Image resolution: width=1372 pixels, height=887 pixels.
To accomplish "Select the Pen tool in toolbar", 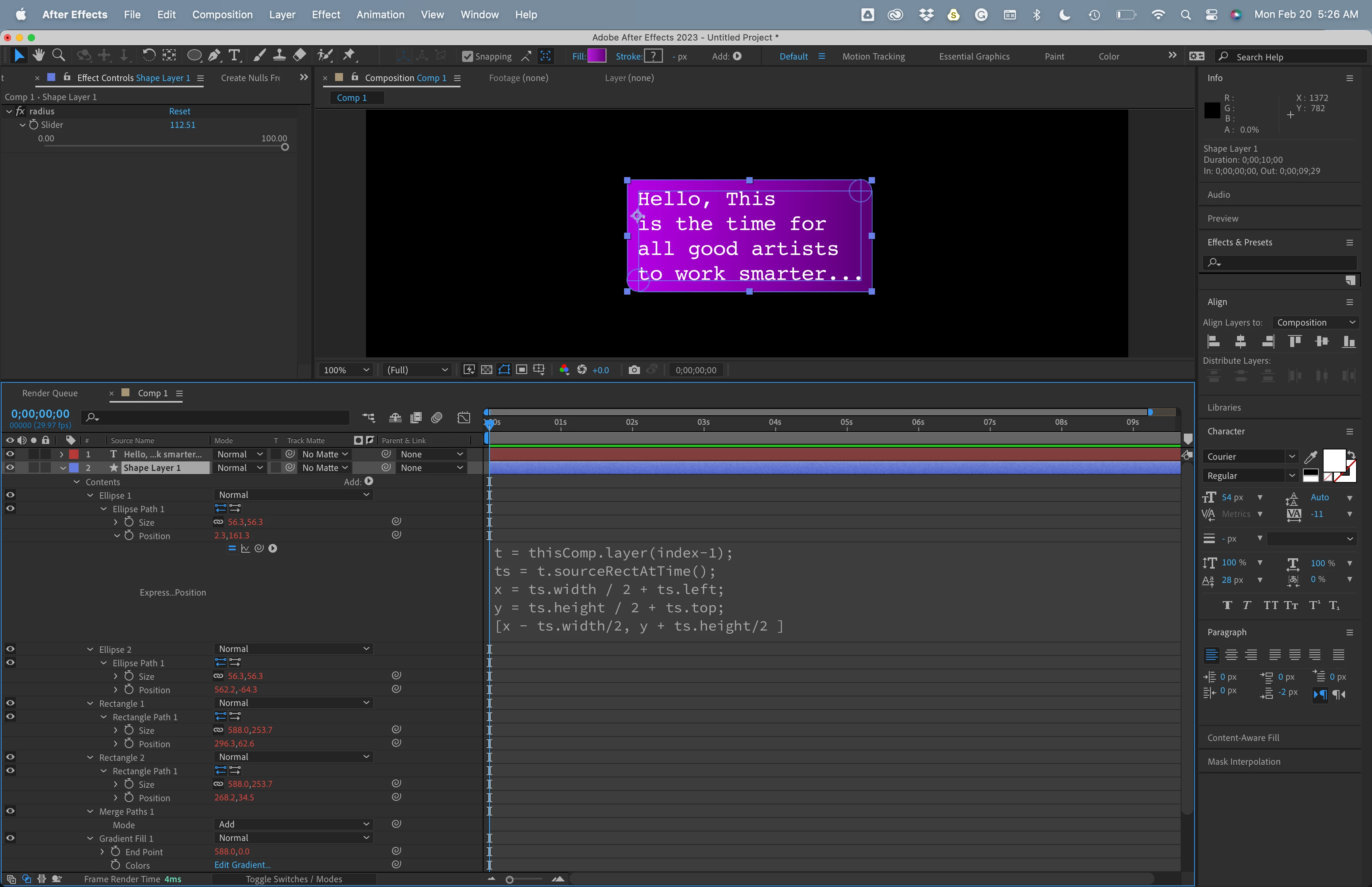I will point(214,55).
